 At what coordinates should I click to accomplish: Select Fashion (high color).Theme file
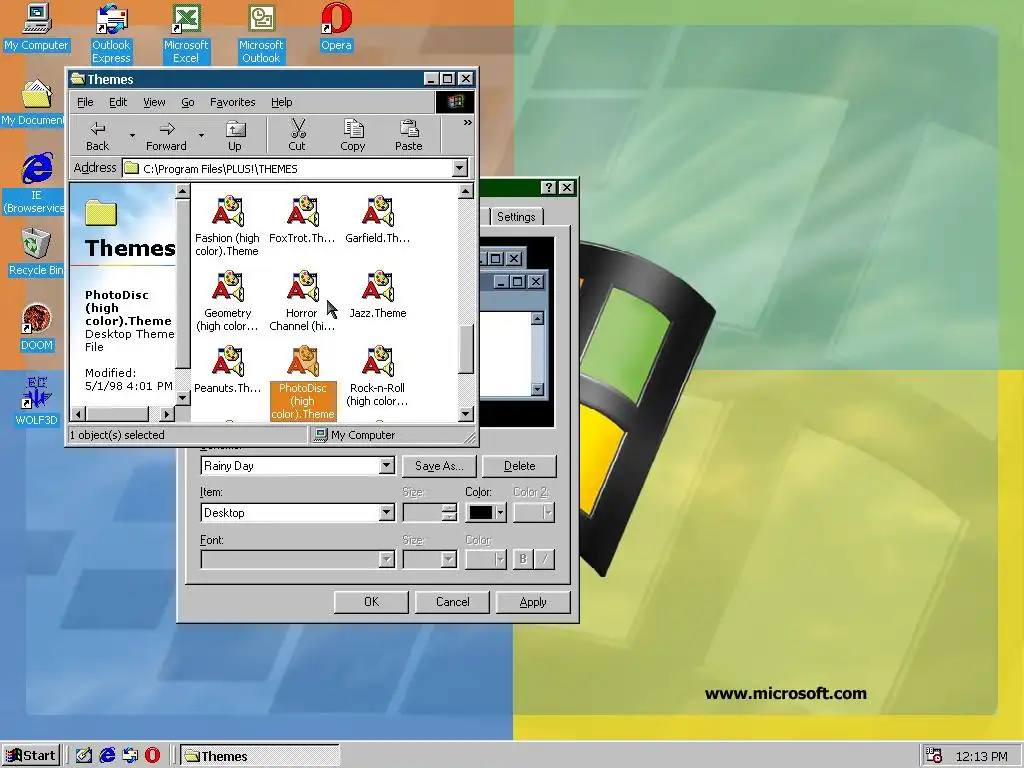(x=227, y=225)
